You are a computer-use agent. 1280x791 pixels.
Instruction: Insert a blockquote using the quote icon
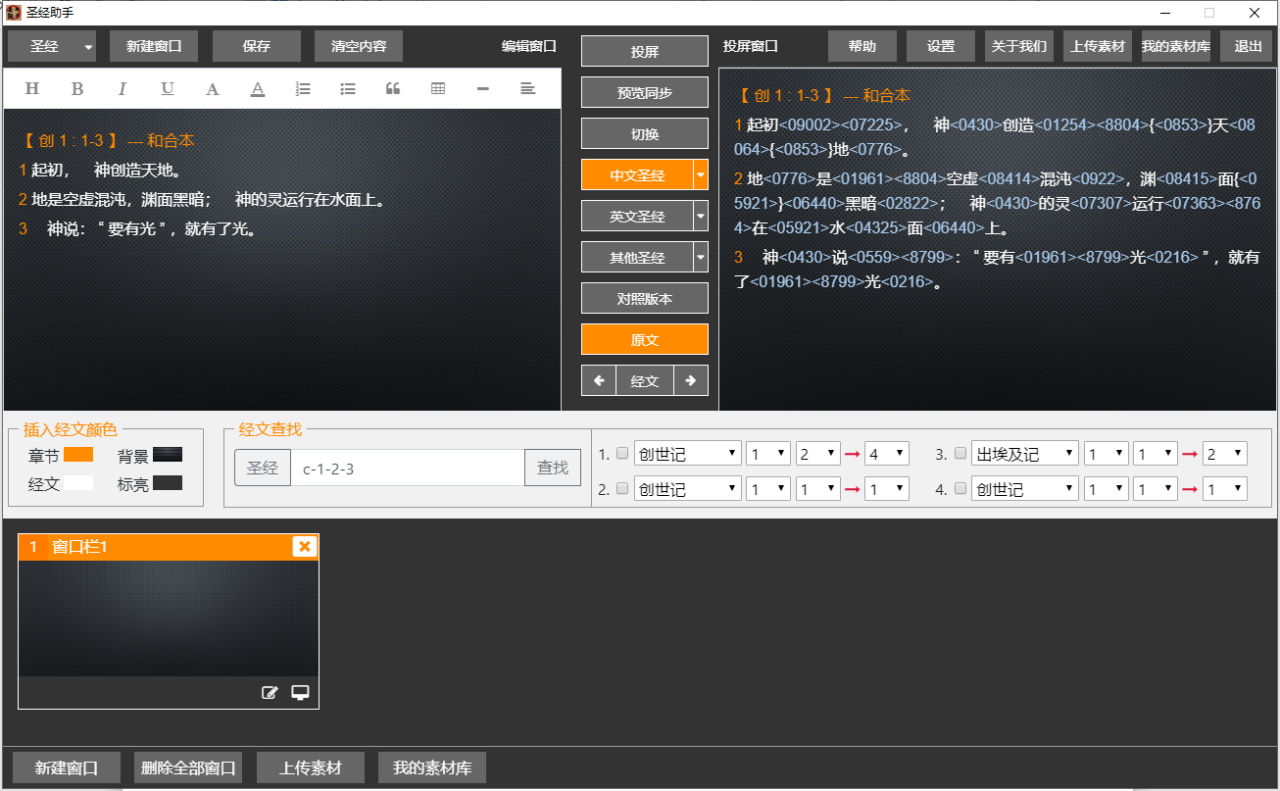pyautogui.click(x=393, y=89)
